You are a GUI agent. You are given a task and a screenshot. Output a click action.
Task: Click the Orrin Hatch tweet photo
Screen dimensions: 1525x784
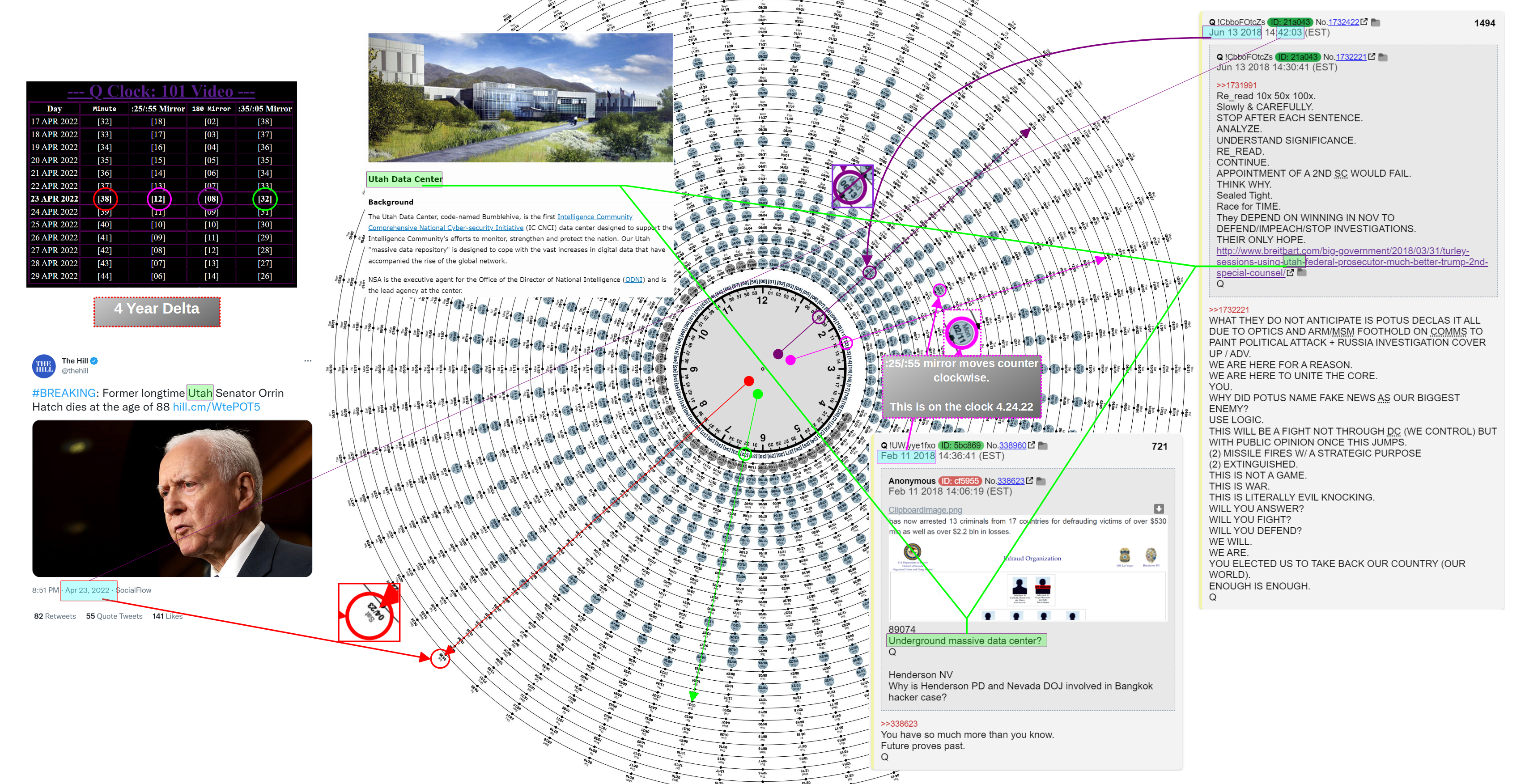coord(172,498)
